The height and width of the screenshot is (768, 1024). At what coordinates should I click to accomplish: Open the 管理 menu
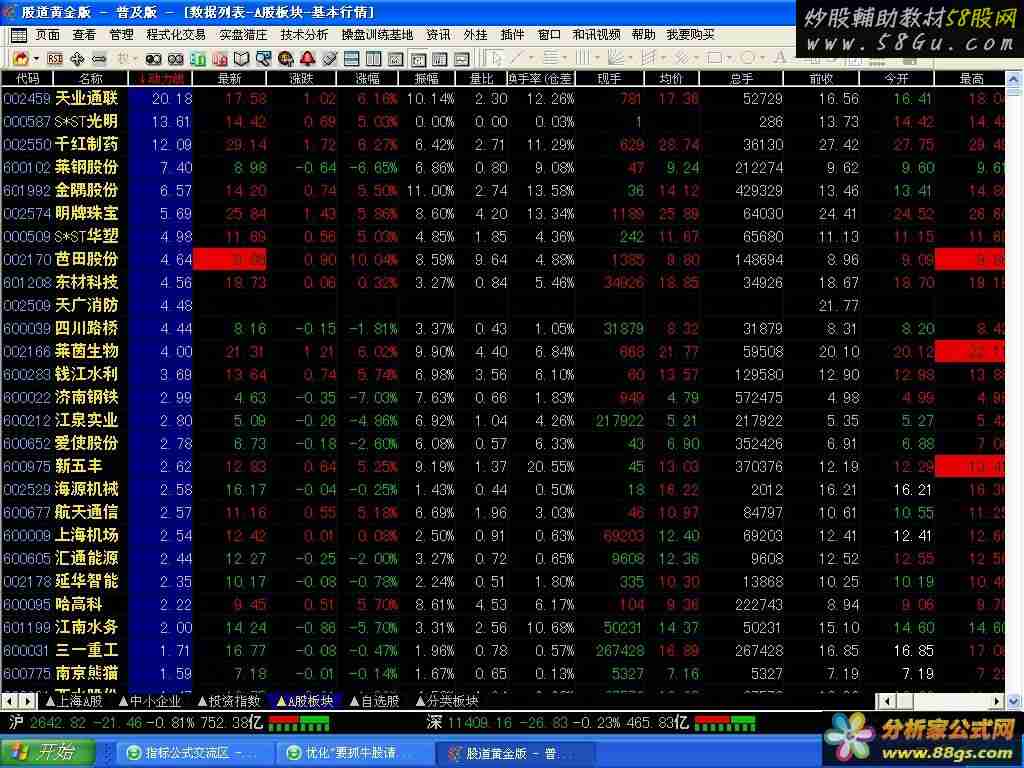click(x=121, y=35)
